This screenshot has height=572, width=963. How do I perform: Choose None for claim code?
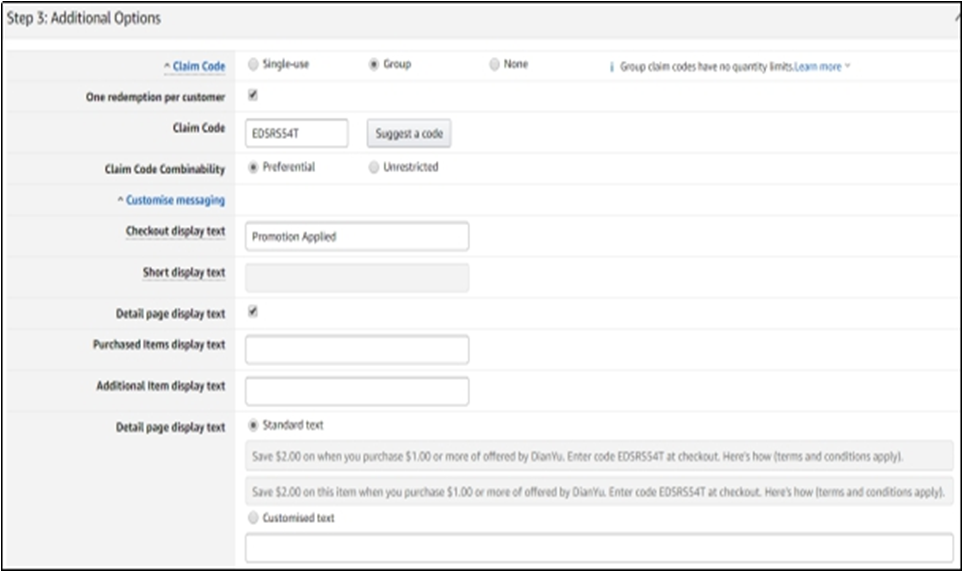(494, 64)
